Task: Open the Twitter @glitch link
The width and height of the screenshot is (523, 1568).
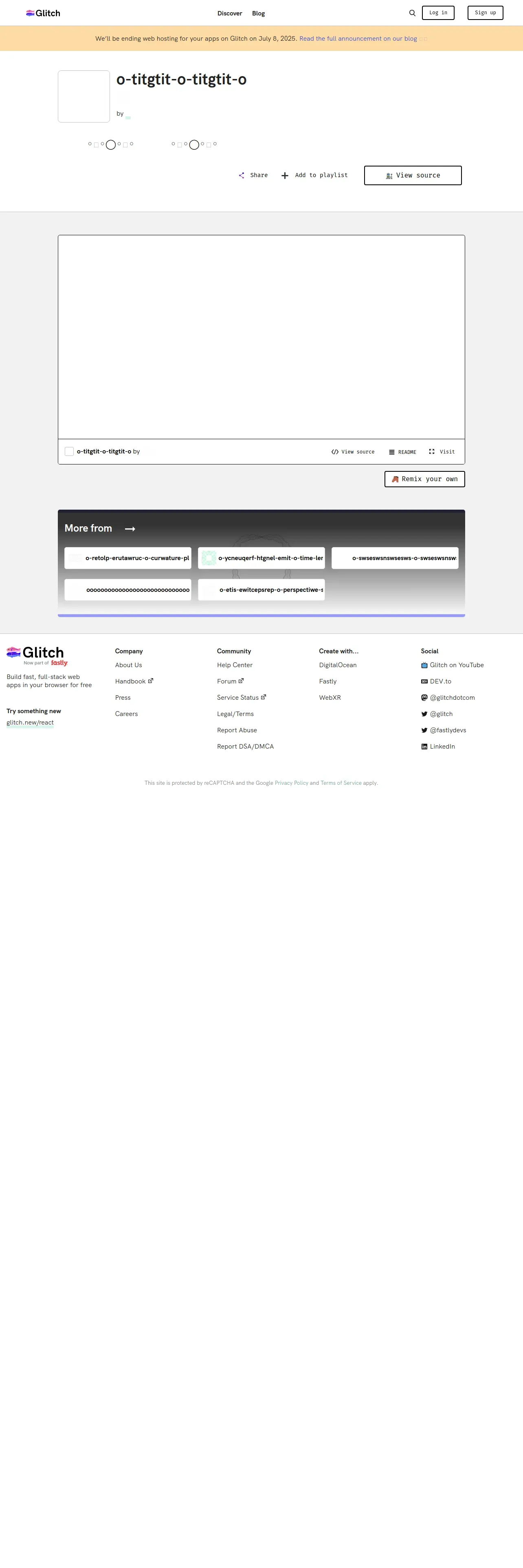Action: point(437,714)
